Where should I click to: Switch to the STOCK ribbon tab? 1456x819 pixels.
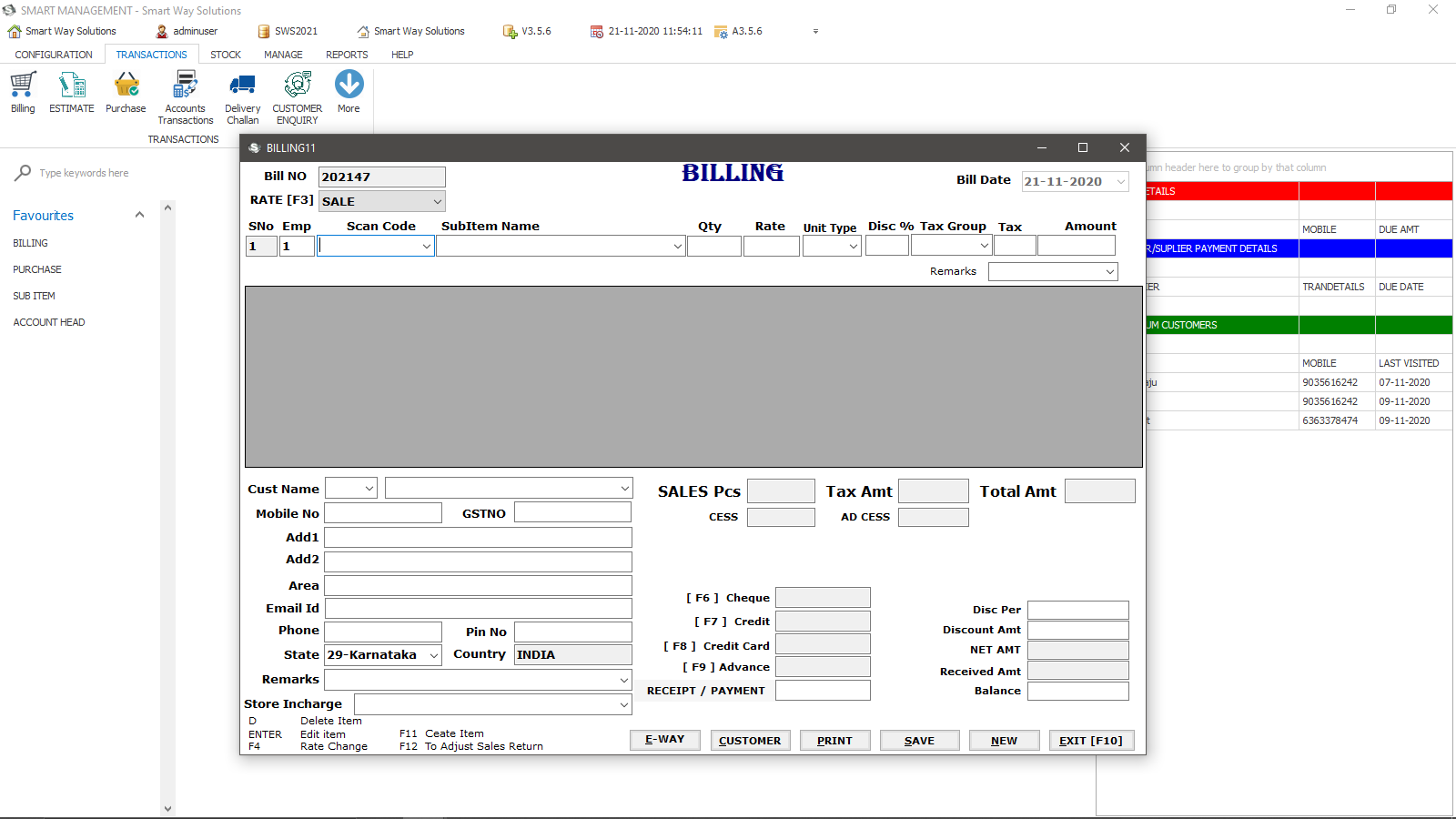(226, 55)
